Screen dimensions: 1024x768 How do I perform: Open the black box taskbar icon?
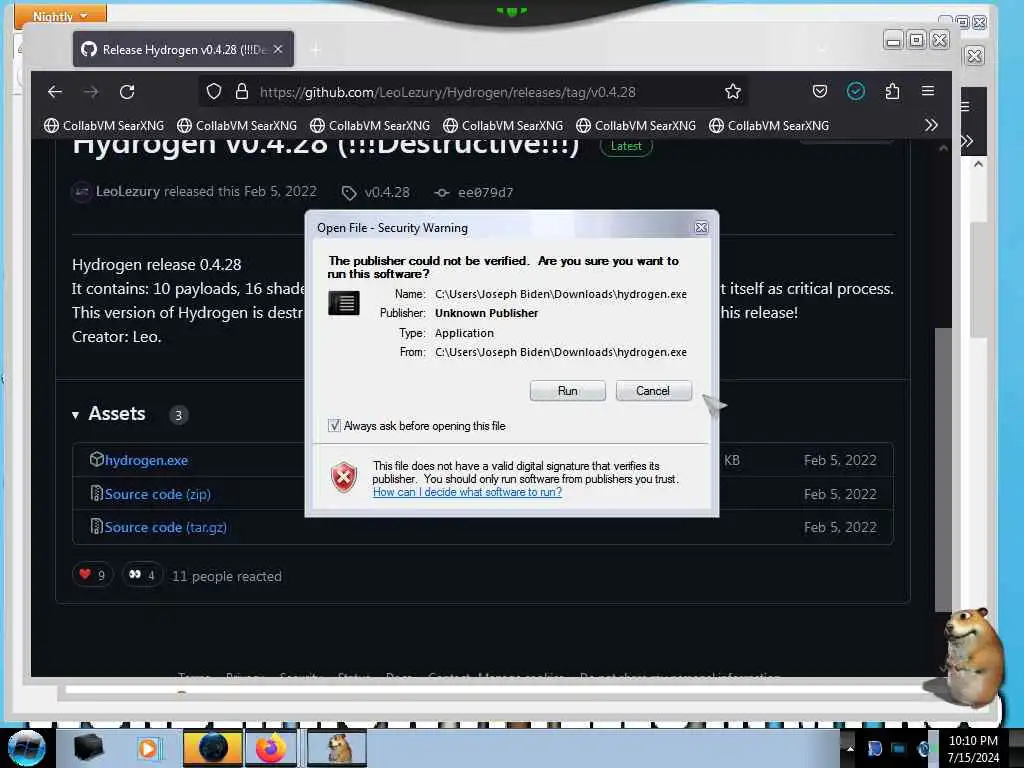(x=88, y=748)
